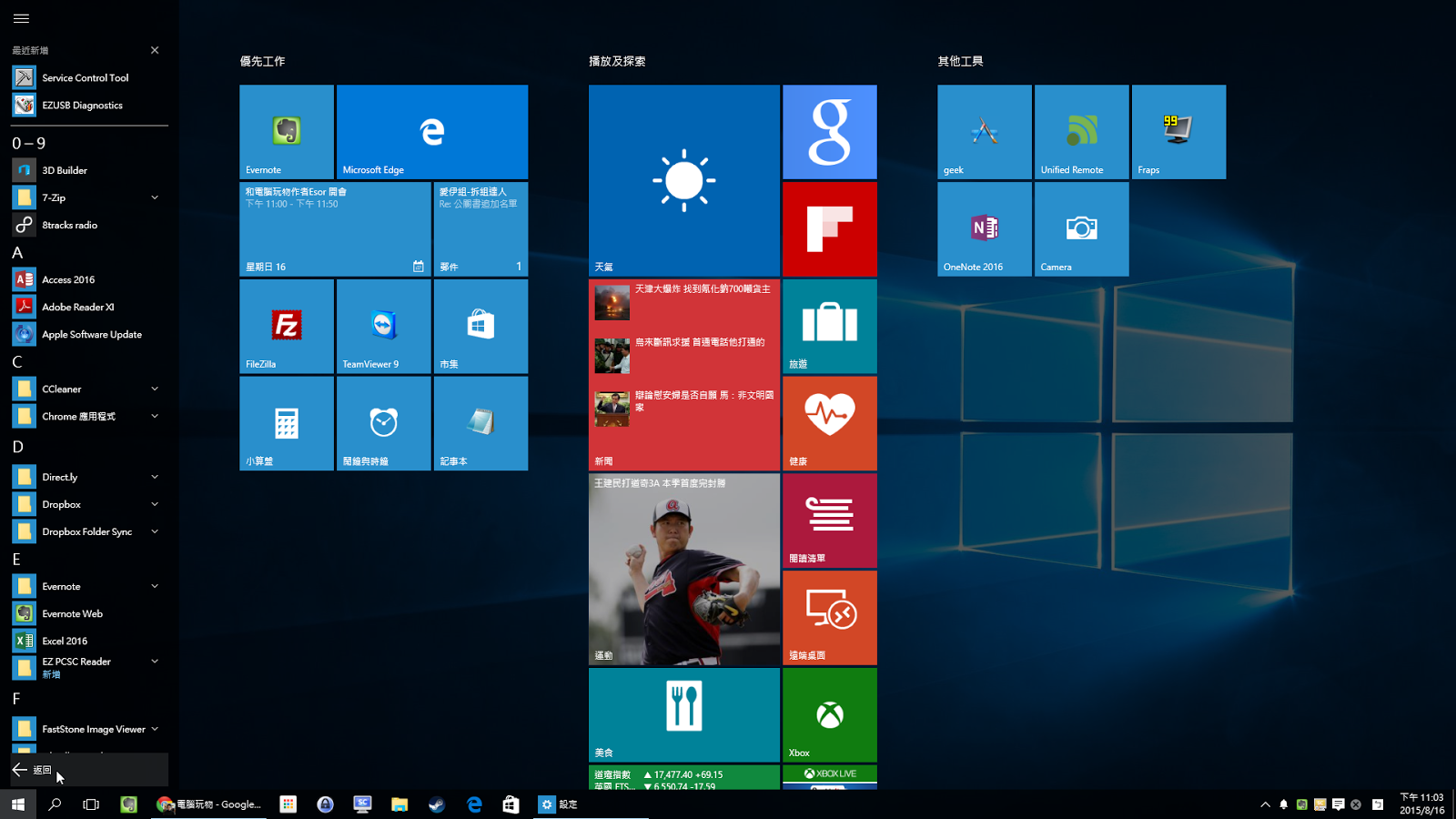Launch TeamViewer 9 tile
1456x819 pixels.
coord(383,326)
